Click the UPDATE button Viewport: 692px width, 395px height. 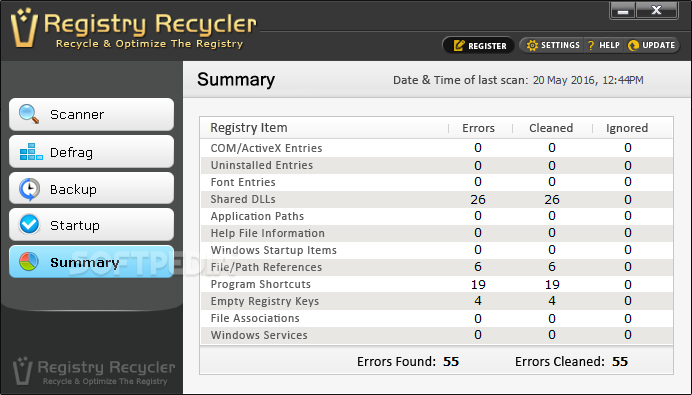click(652, 45)
